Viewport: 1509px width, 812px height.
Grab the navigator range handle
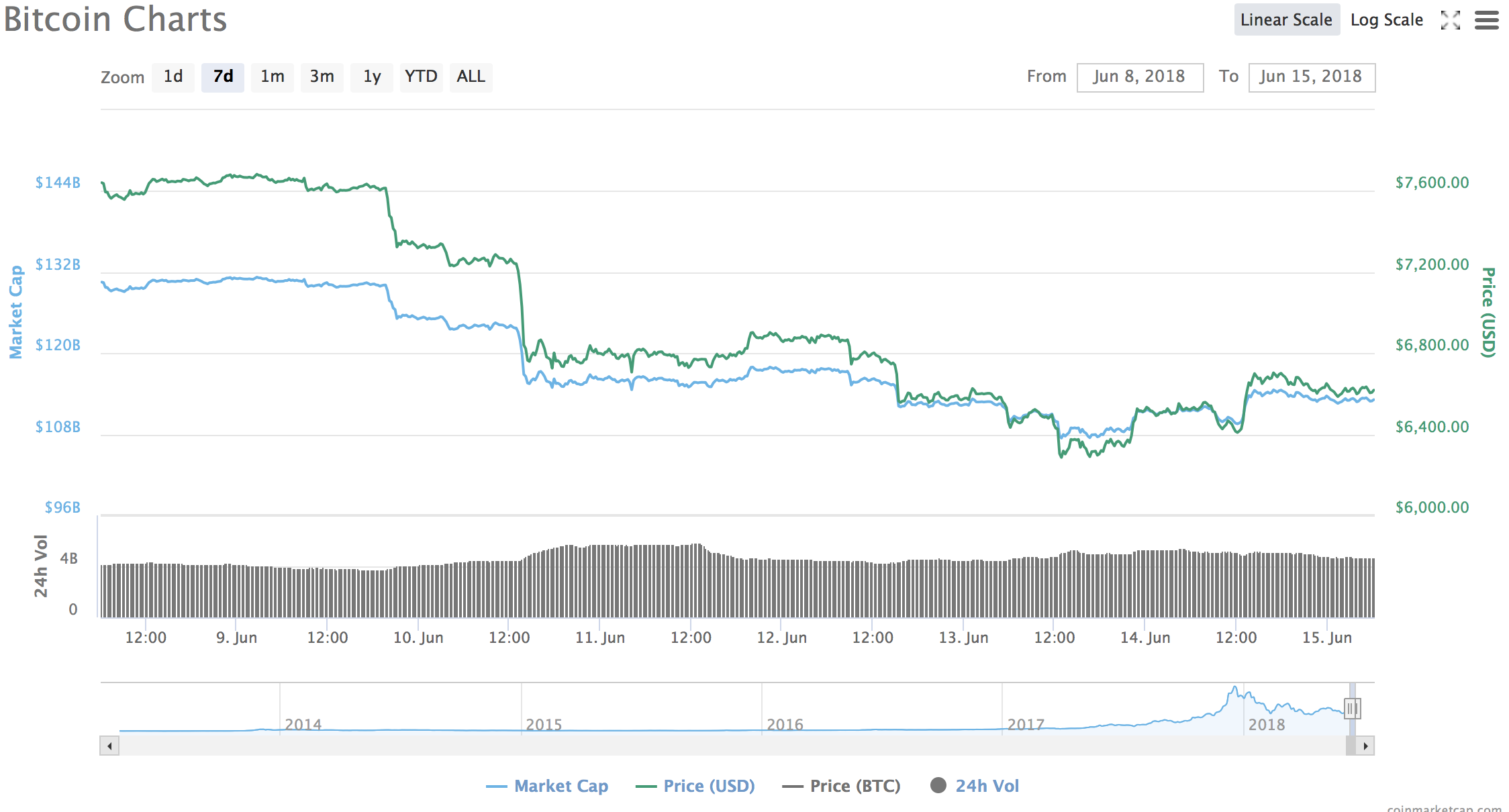1352,708
